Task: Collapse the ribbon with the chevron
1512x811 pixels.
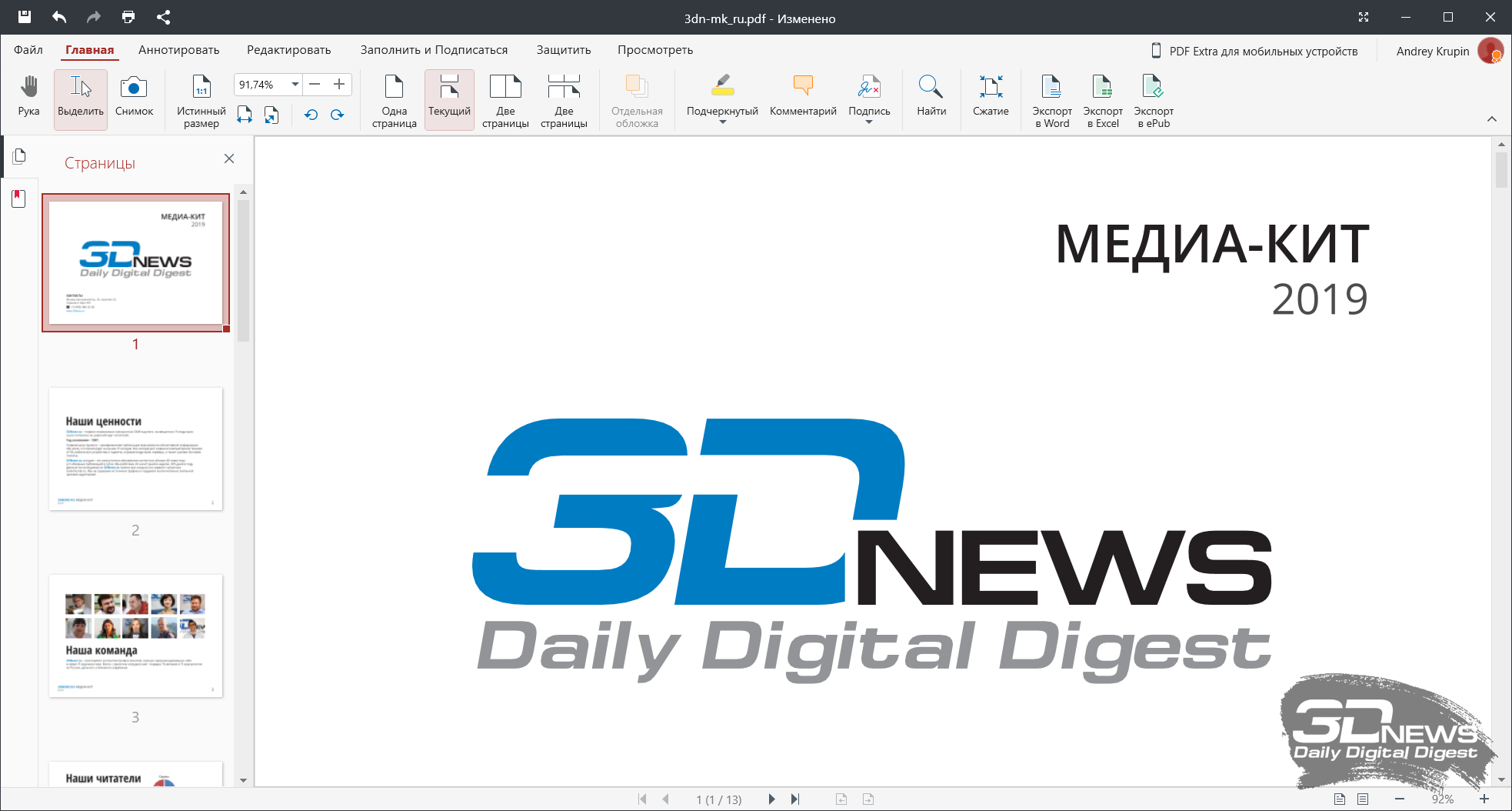Action: [x=1491, y=118]
